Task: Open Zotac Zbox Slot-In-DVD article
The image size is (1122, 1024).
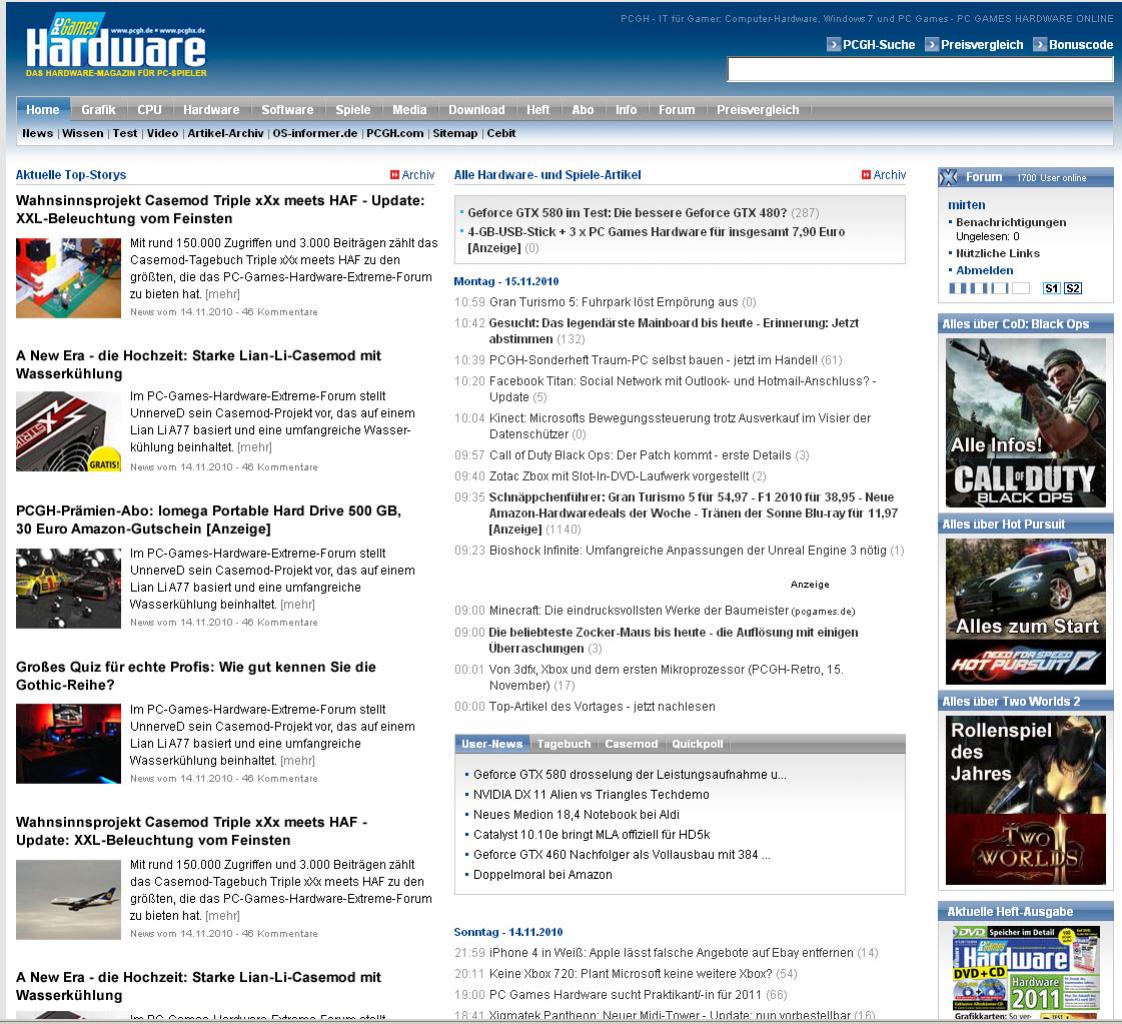Action: 619,476
